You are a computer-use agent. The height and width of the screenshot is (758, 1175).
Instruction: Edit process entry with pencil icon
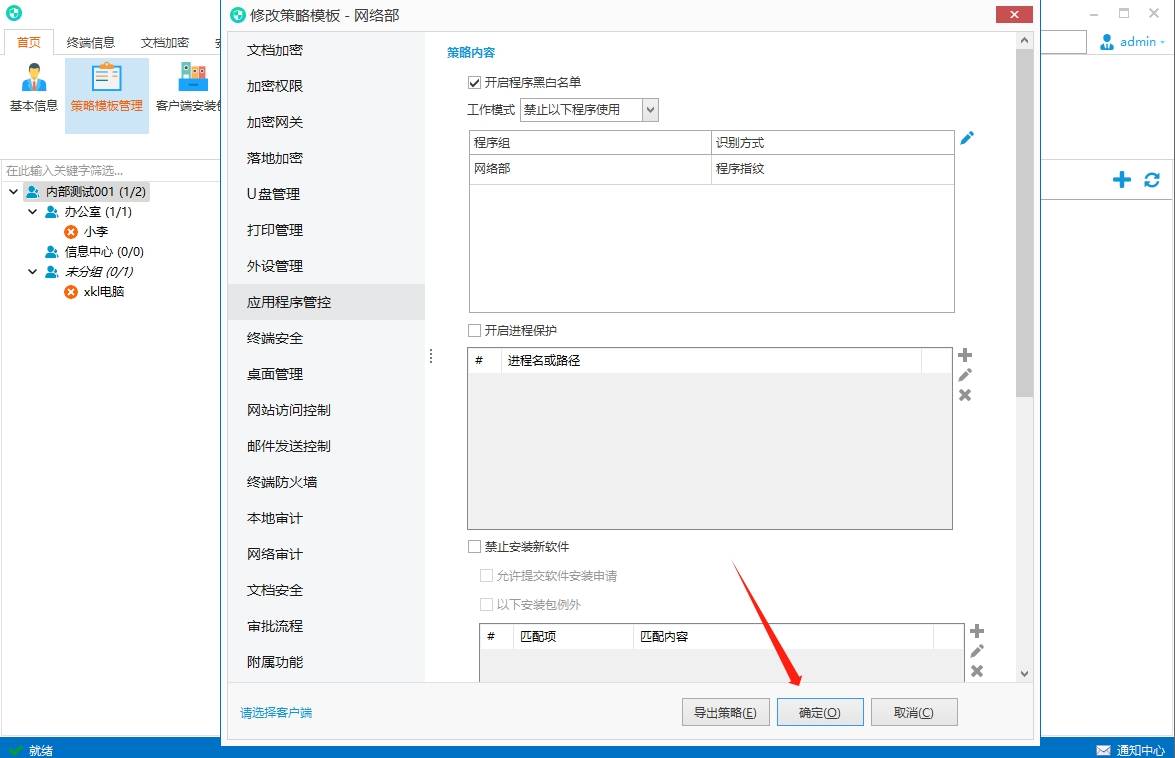964,375
